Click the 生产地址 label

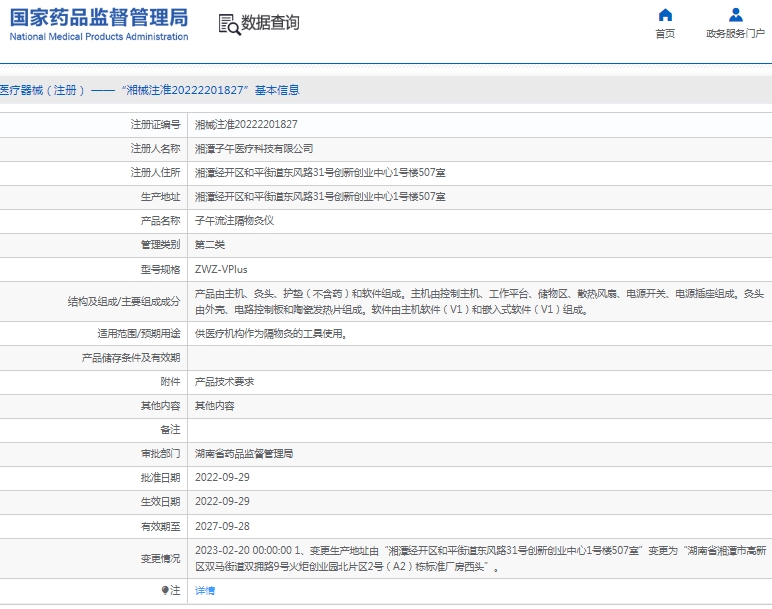pyautogui.click(x=161, y=197)
